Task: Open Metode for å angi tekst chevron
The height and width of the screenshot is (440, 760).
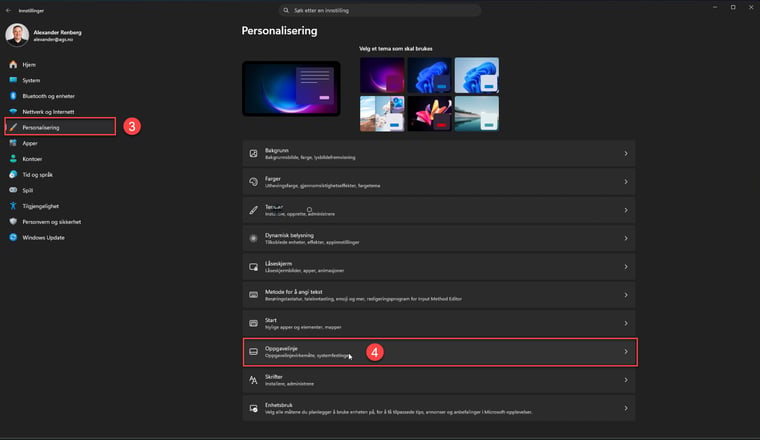Action: [626, 295]
